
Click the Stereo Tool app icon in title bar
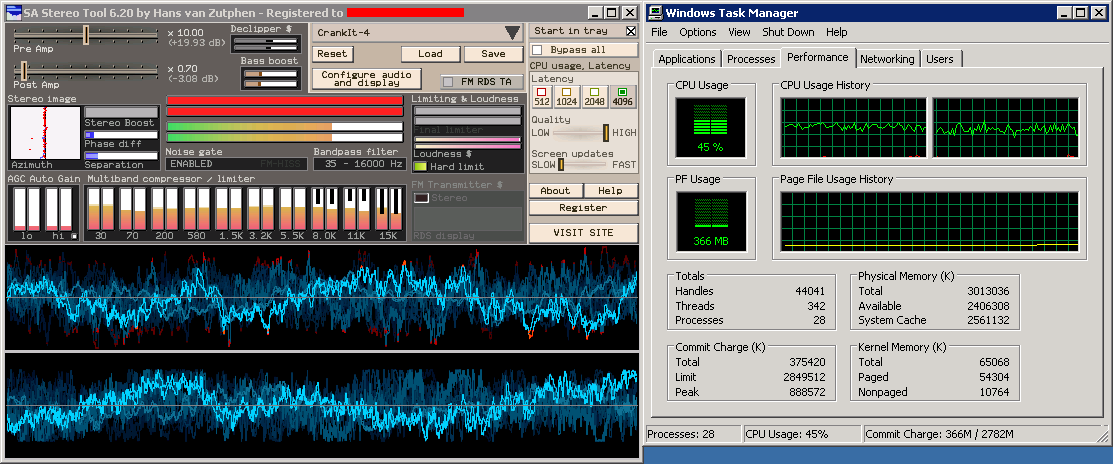click(x=13, y=12)
